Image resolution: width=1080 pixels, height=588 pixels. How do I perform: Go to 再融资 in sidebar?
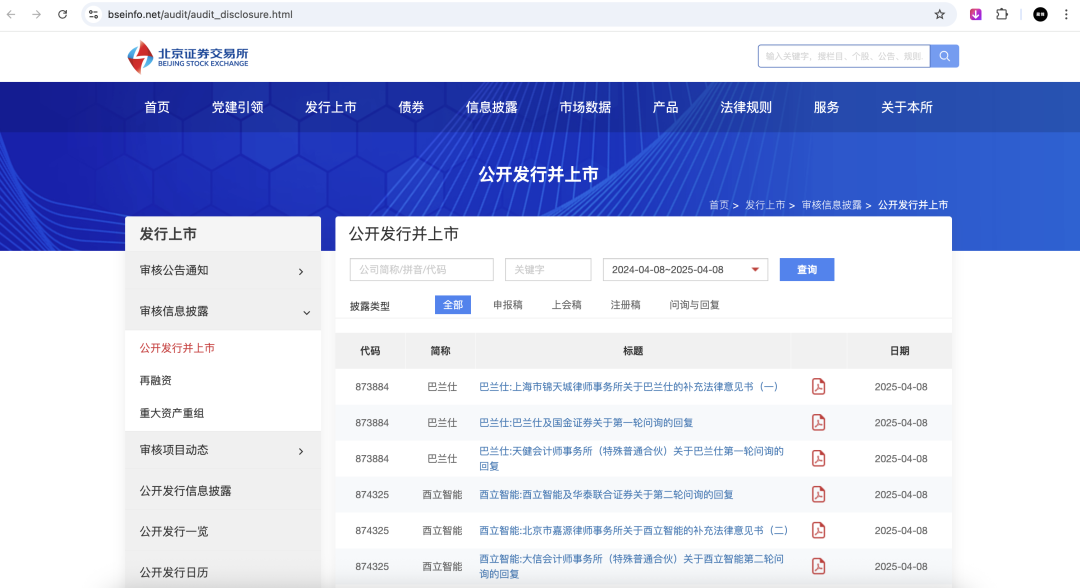tap(156, 381)
